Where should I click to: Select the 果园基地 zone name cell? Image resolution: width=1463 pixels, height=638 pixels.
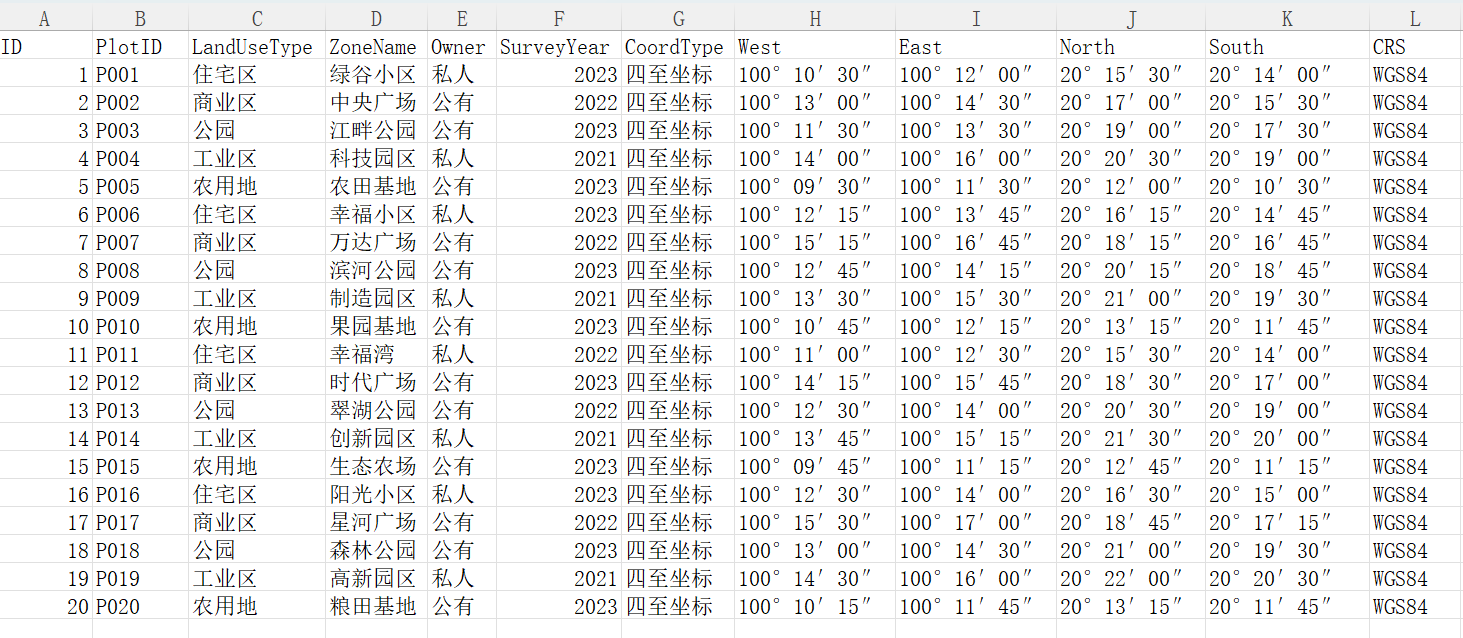376,326
